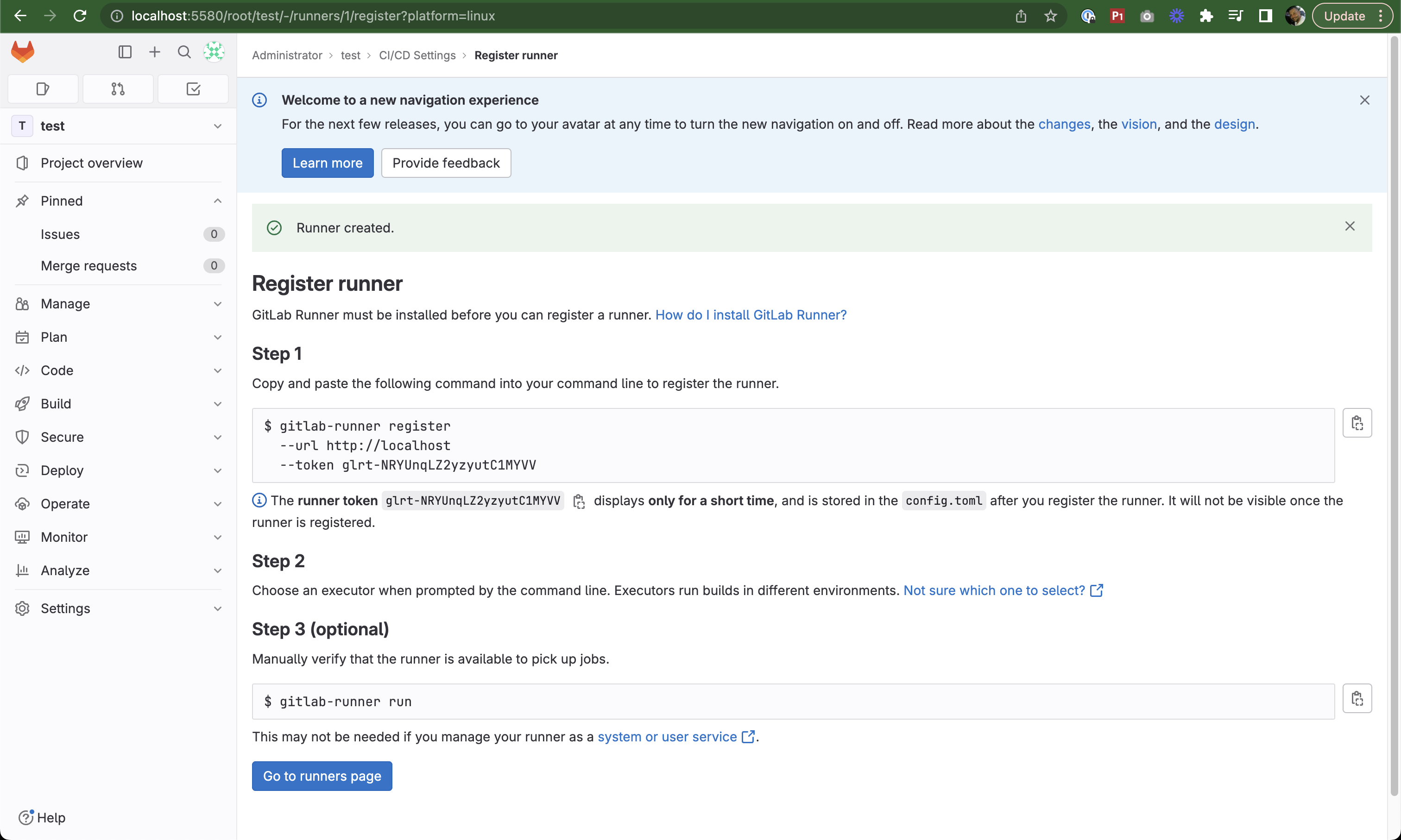Click the copy command icon for Step 1

pos(1357,422)
